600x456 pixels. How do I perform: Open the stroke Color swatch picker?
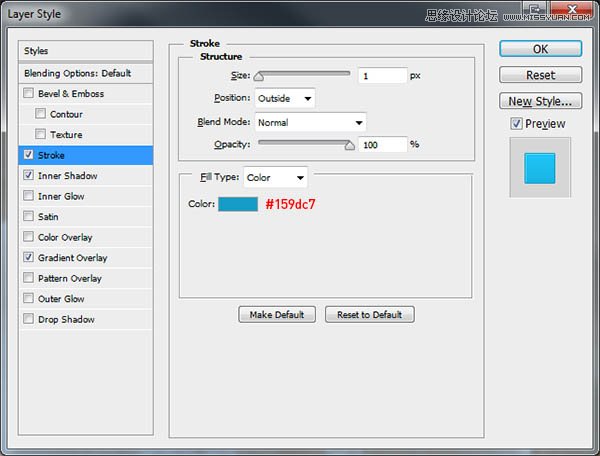(x=238, y=204)
